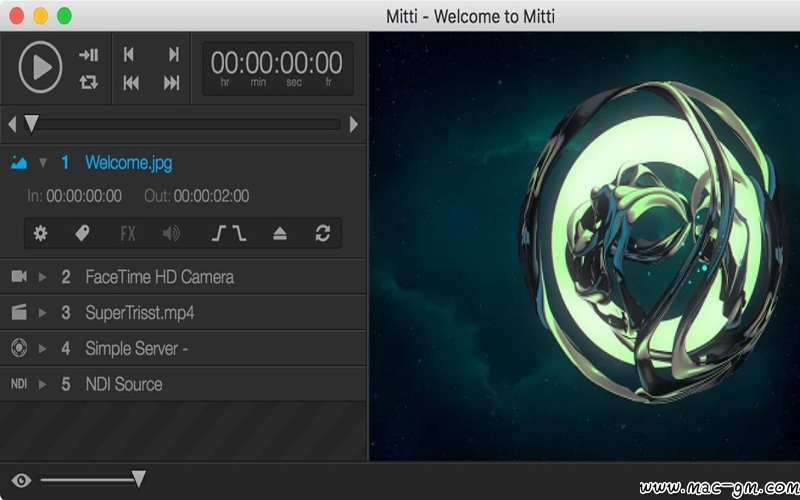800x500 pixels.
Task: Click cue number 2
Action: (x=66, y=277)
